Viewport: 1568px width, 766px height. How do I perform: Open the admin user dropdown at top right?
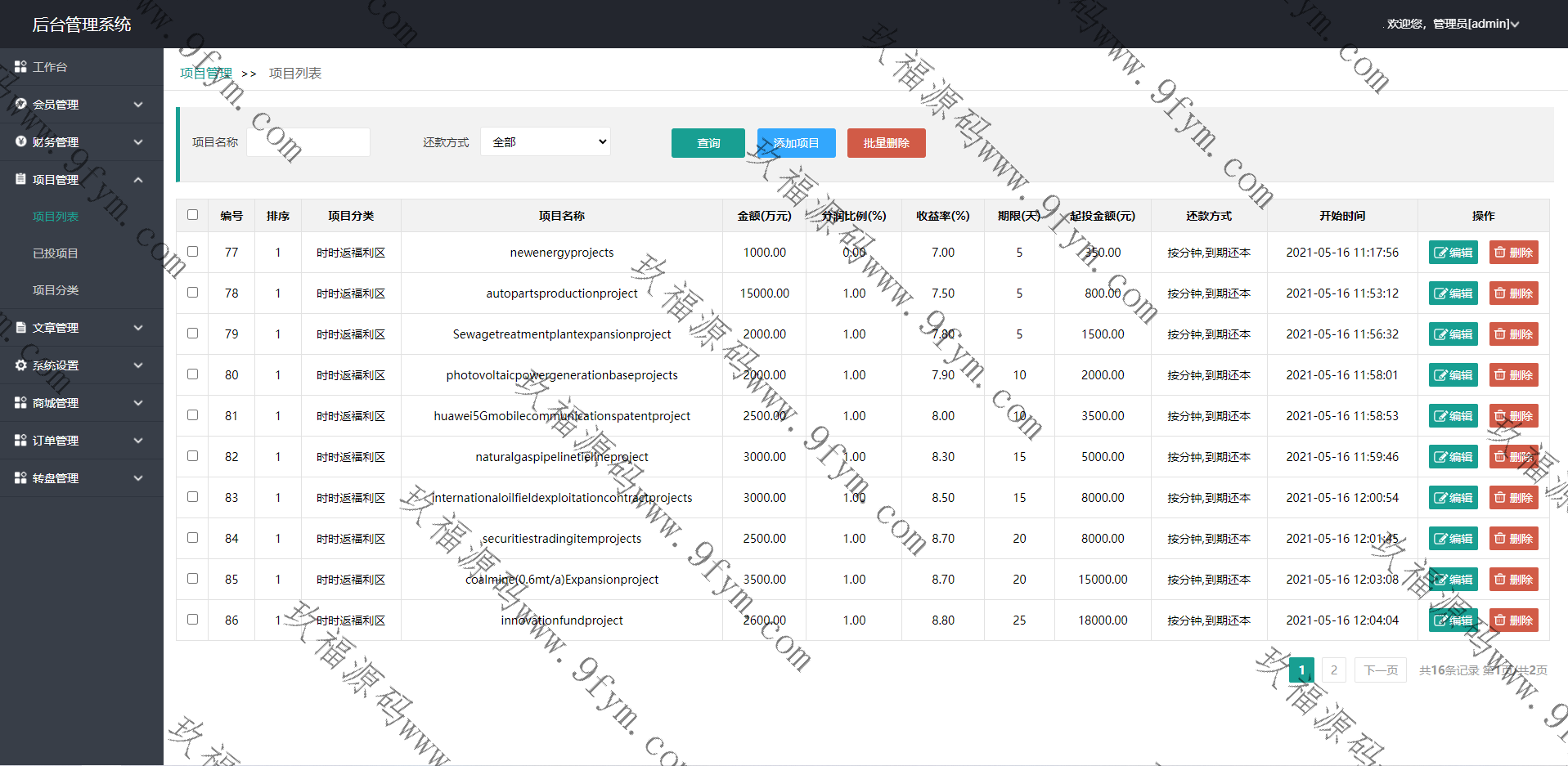pos(1452,24)
